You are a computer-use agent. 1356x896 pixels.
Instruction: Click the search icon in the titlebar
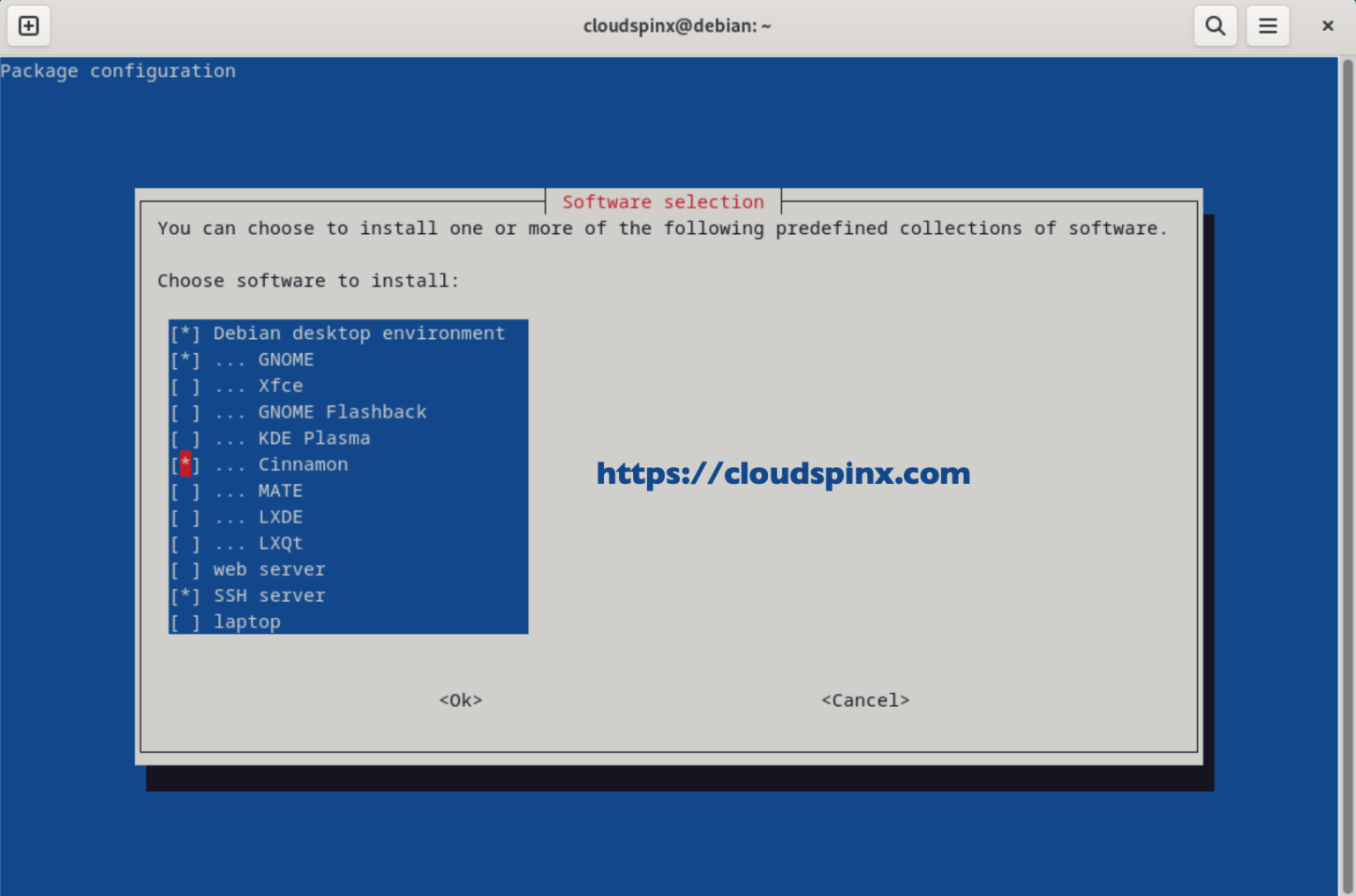(x=1215, y=26)
